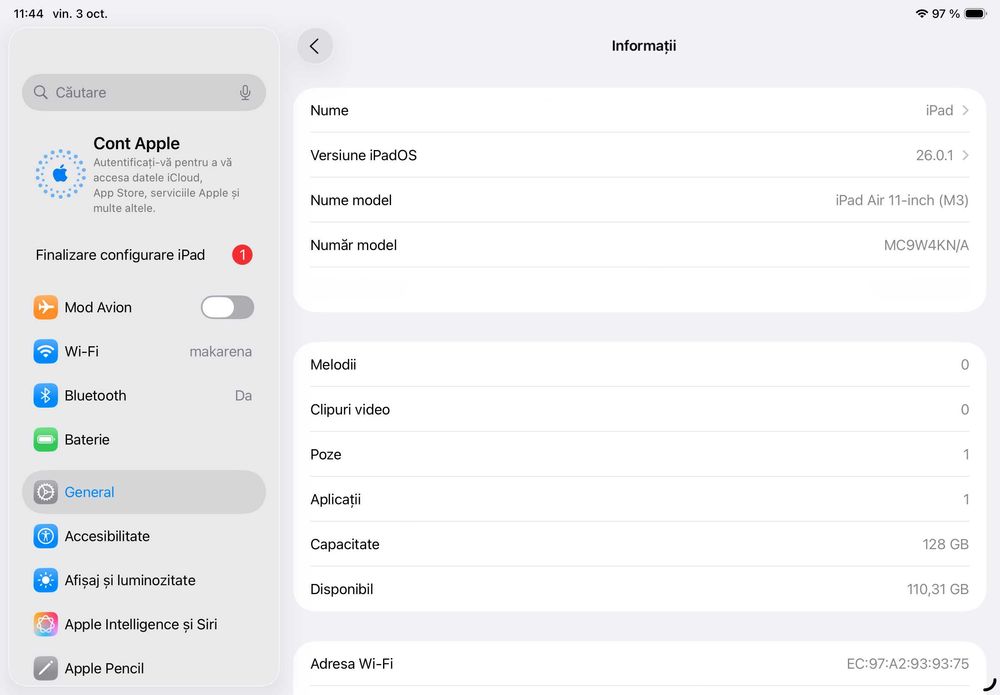The image size is (1000, 695).
Task: Tap the General gear icon
Action: click(45, 492)
